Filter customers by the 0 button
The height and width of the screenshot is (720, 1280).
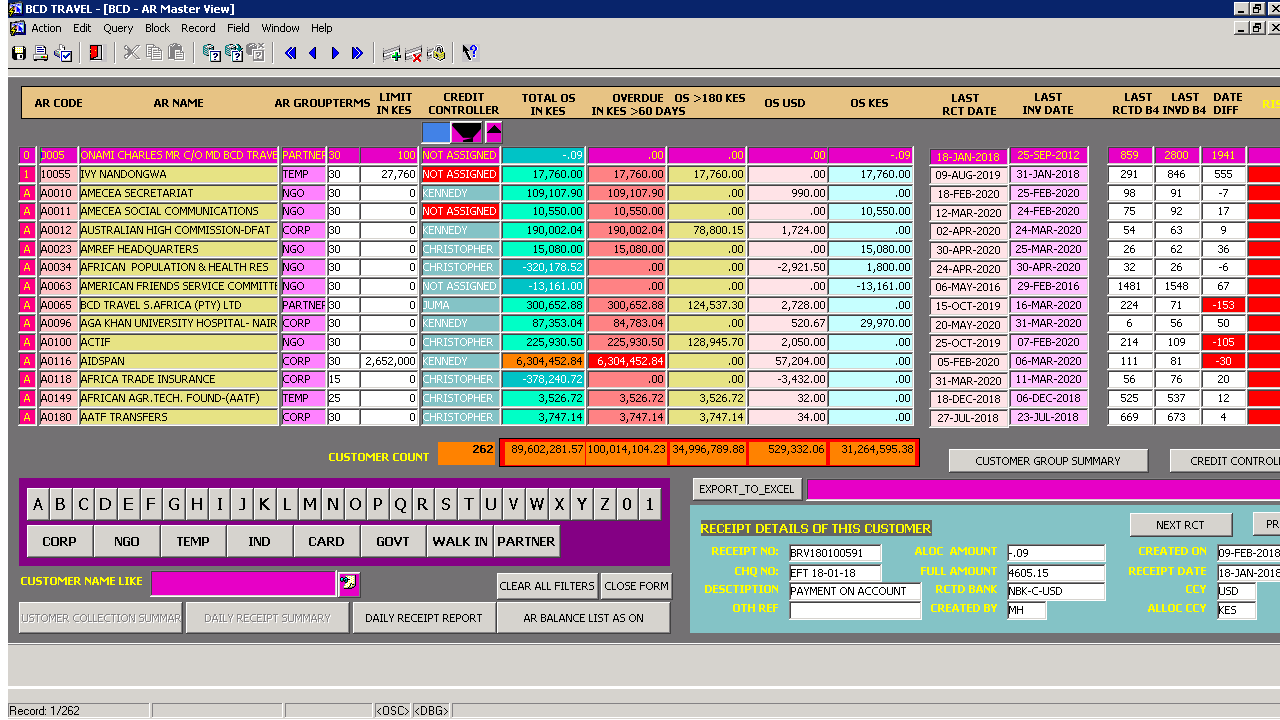click(627, 505)
